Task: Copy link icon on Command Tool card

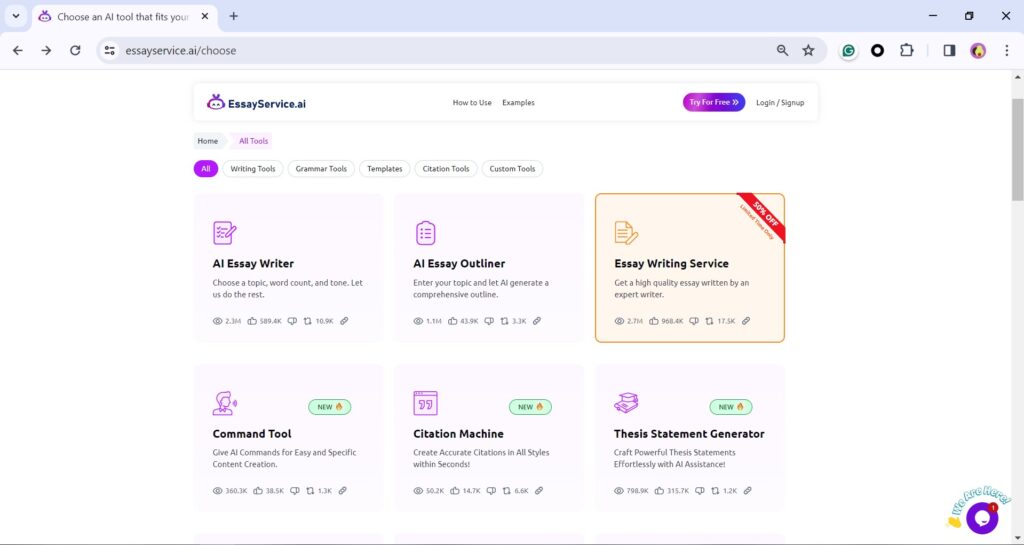Action: [x=343, y=491]
